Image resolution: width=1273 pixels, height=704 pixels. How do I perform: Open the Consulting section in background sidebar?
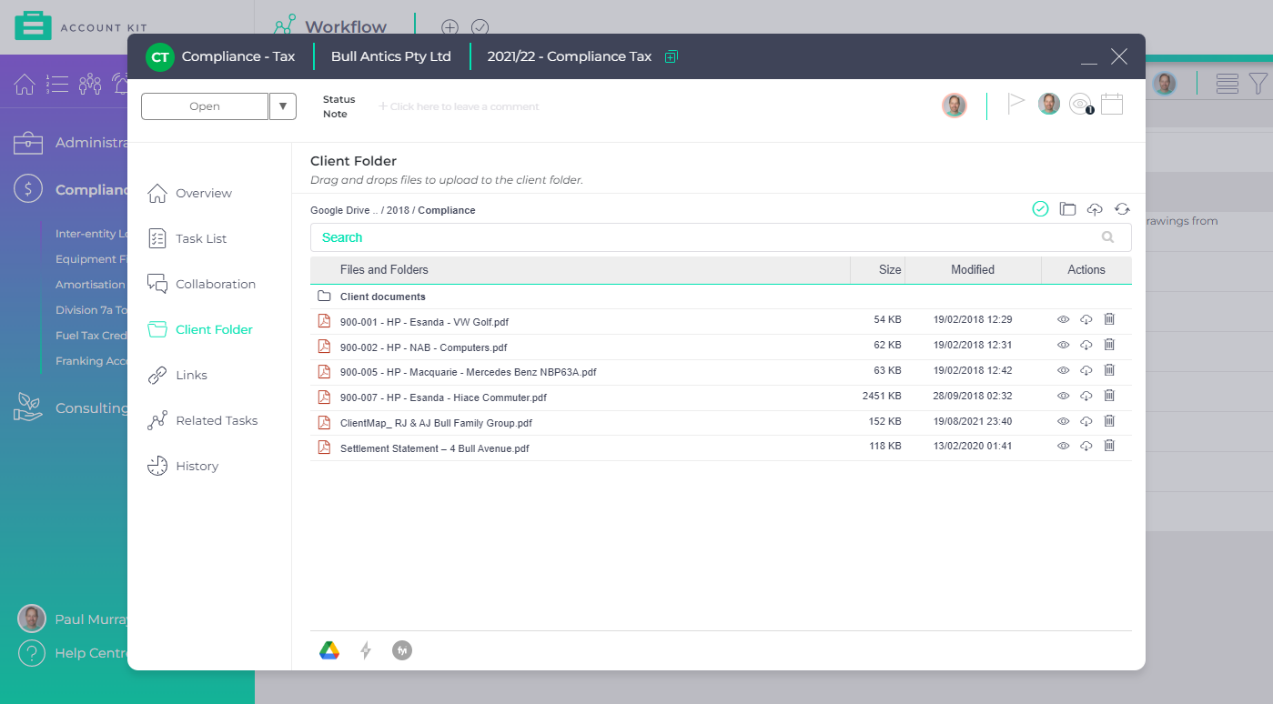pyautogui.click(x=70, y=408)
